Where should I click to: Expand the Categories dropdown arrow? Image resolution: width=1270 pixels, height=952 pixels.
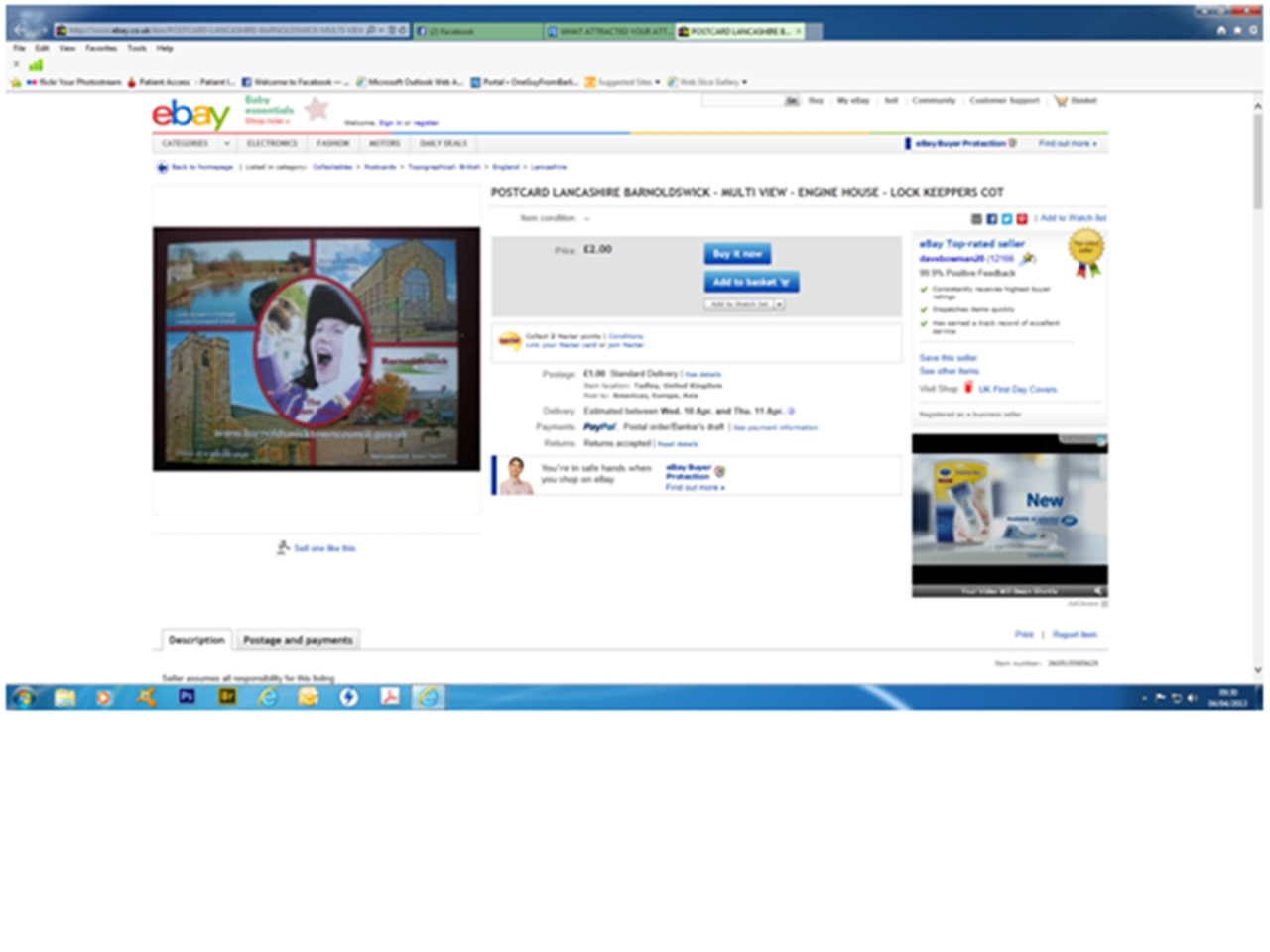tap(226, 144)
